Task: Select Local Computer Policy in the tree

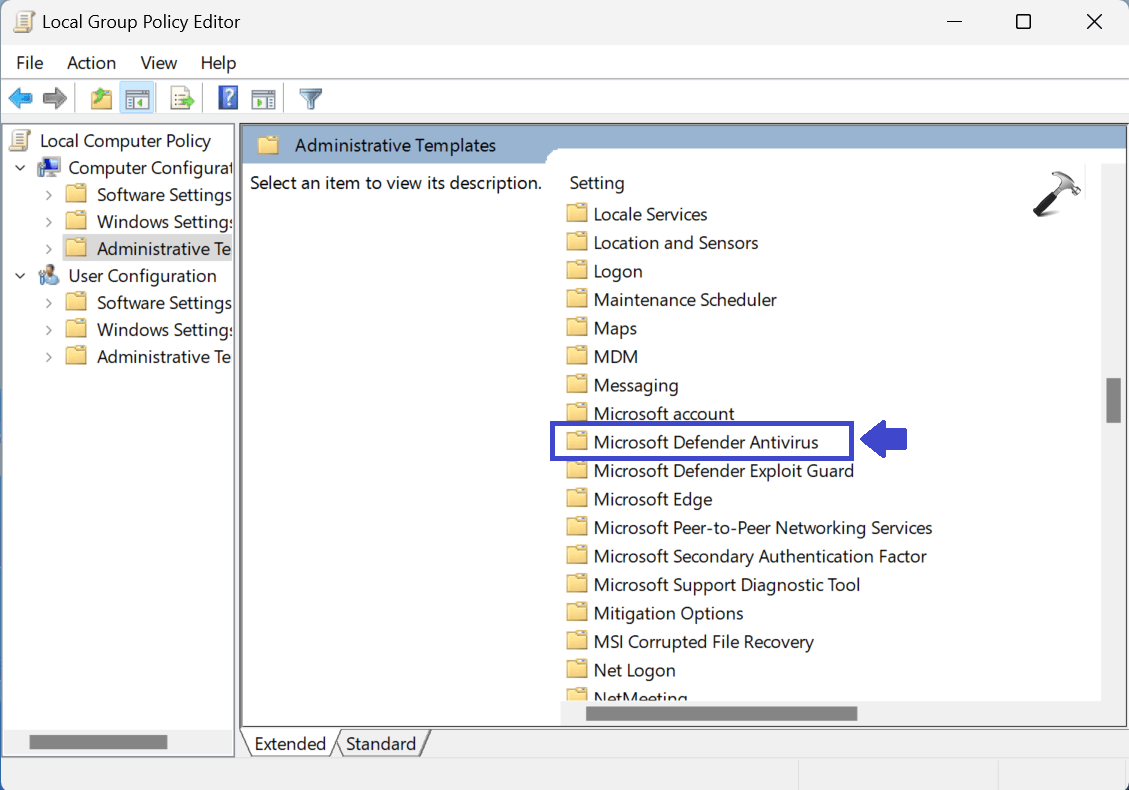Action: tap(124, 140)
